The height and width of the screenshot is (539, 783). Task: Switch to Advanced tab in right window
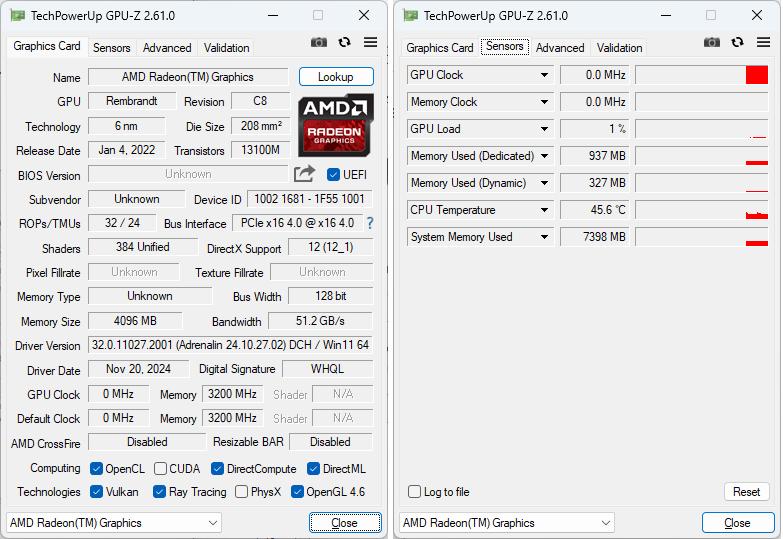[x=560, y=48]
